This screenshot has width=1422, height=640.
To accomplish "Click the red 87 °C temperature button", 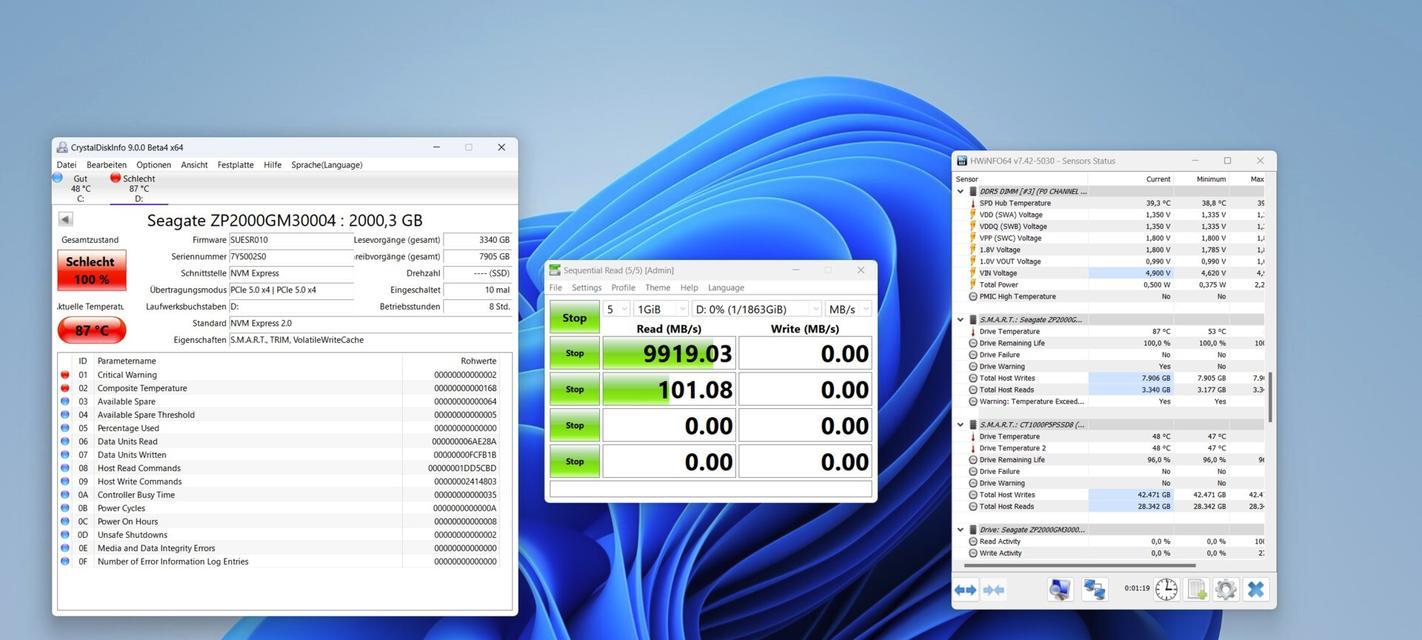I will click(92, 330).
